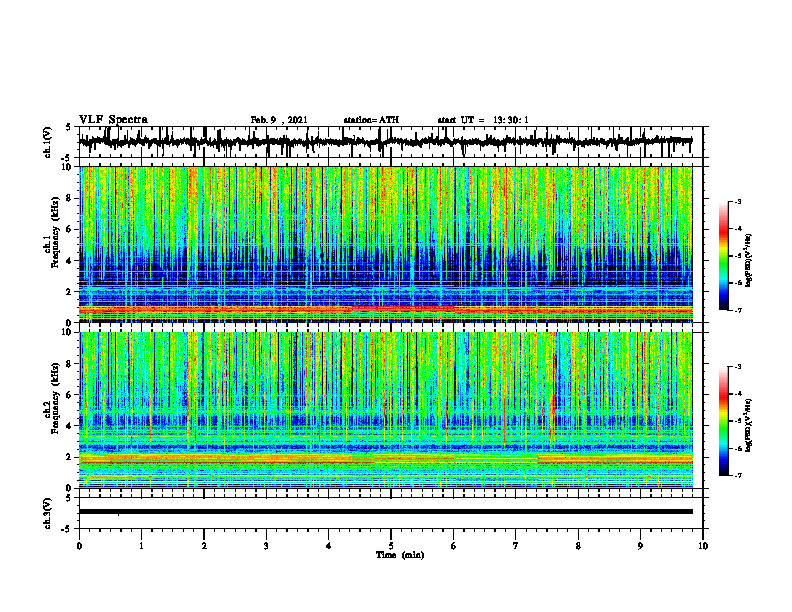The height and width of the screenshot is (612, 792).
Task: Click the ch.1 spectrogram panel
Action: tap(386, 244)
